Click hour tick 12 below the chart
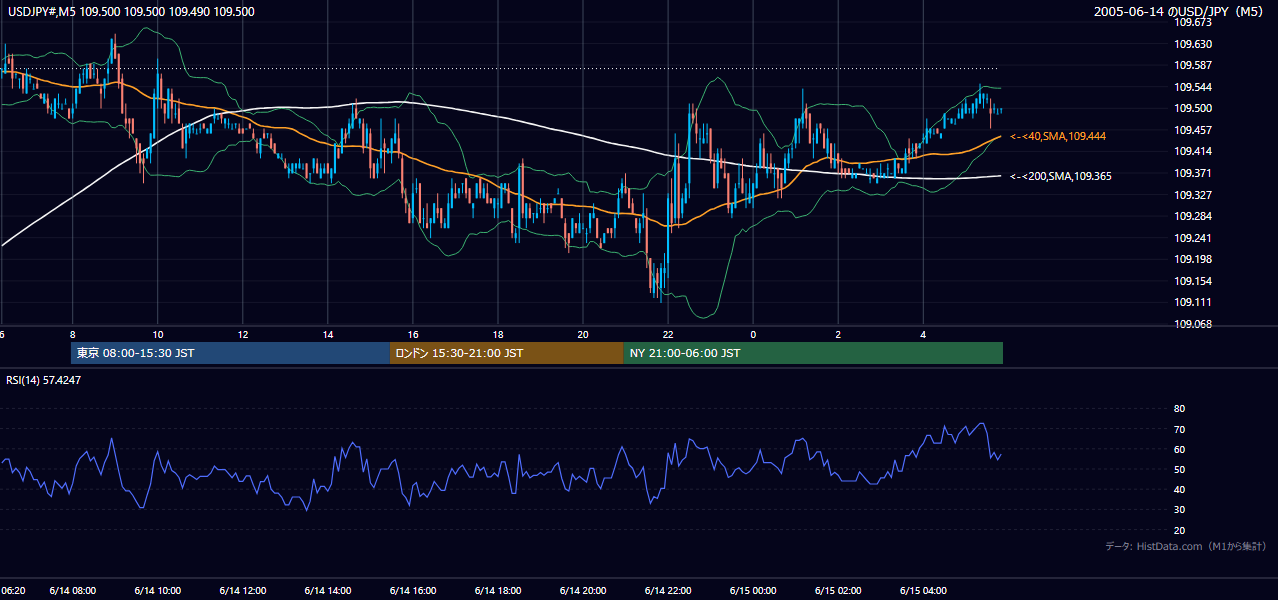 point(242,334)
